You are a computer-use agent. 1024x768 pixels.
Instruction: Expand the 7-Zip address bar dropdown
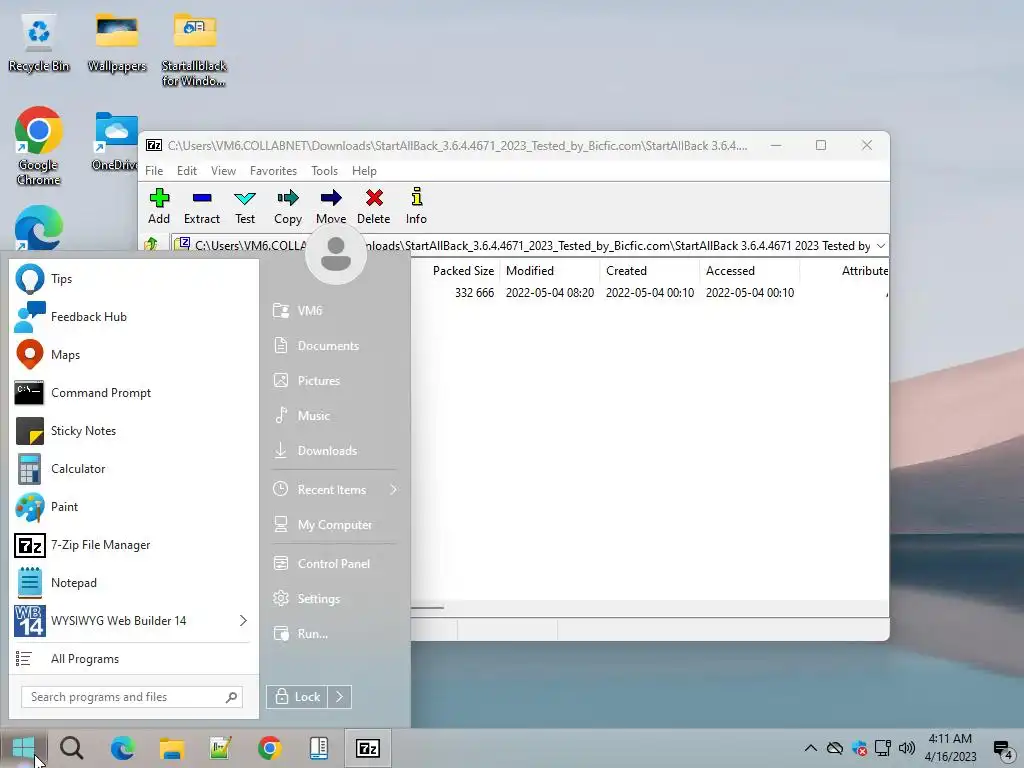click(881, 246)
